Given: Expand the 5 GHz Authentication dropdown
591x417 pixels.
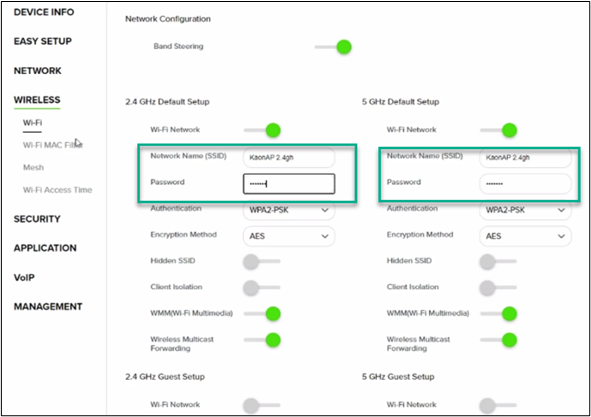Looking at the screenshot, I should point(525,210).
